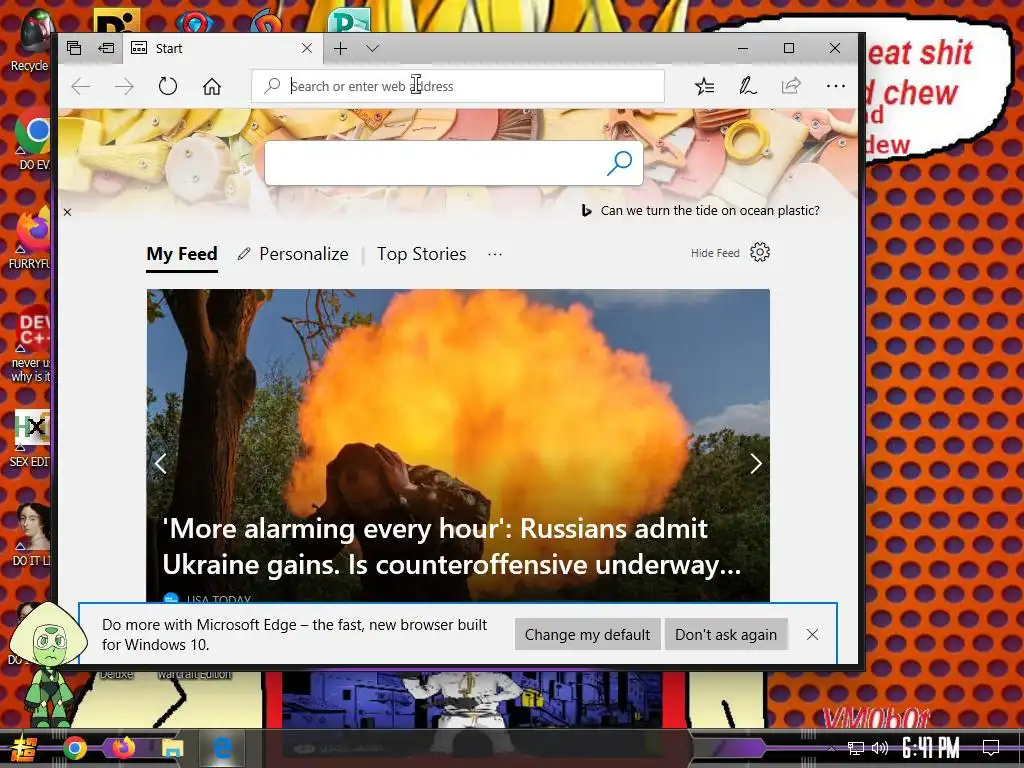The width and height of the screenshot is (1024, 768).
Task: Click Don't ask again button
Action: point(726,635)
